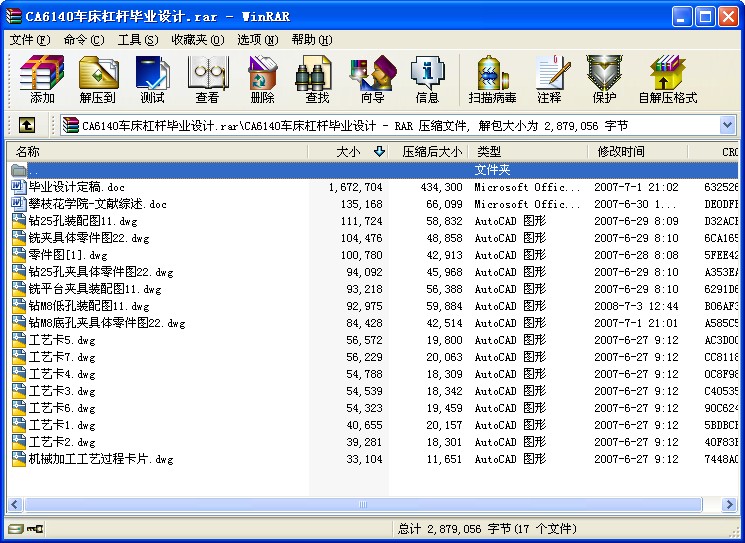The width and height of the screenshot is (745, 543).
Task: Click the 测试 (Test) toolbar icon
Action: [x=152, y=73]
